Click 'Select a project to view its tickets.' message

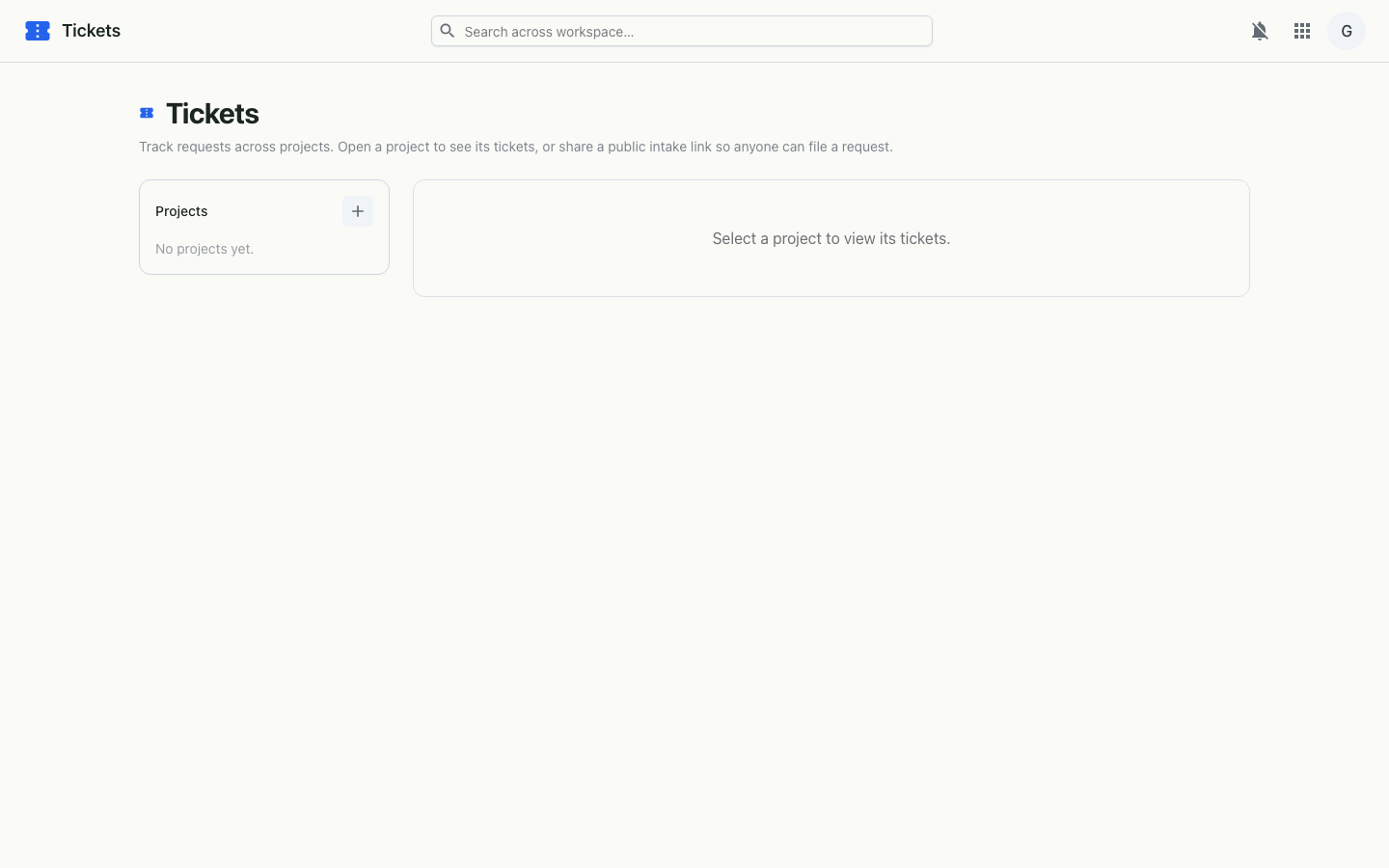[831, 238]
